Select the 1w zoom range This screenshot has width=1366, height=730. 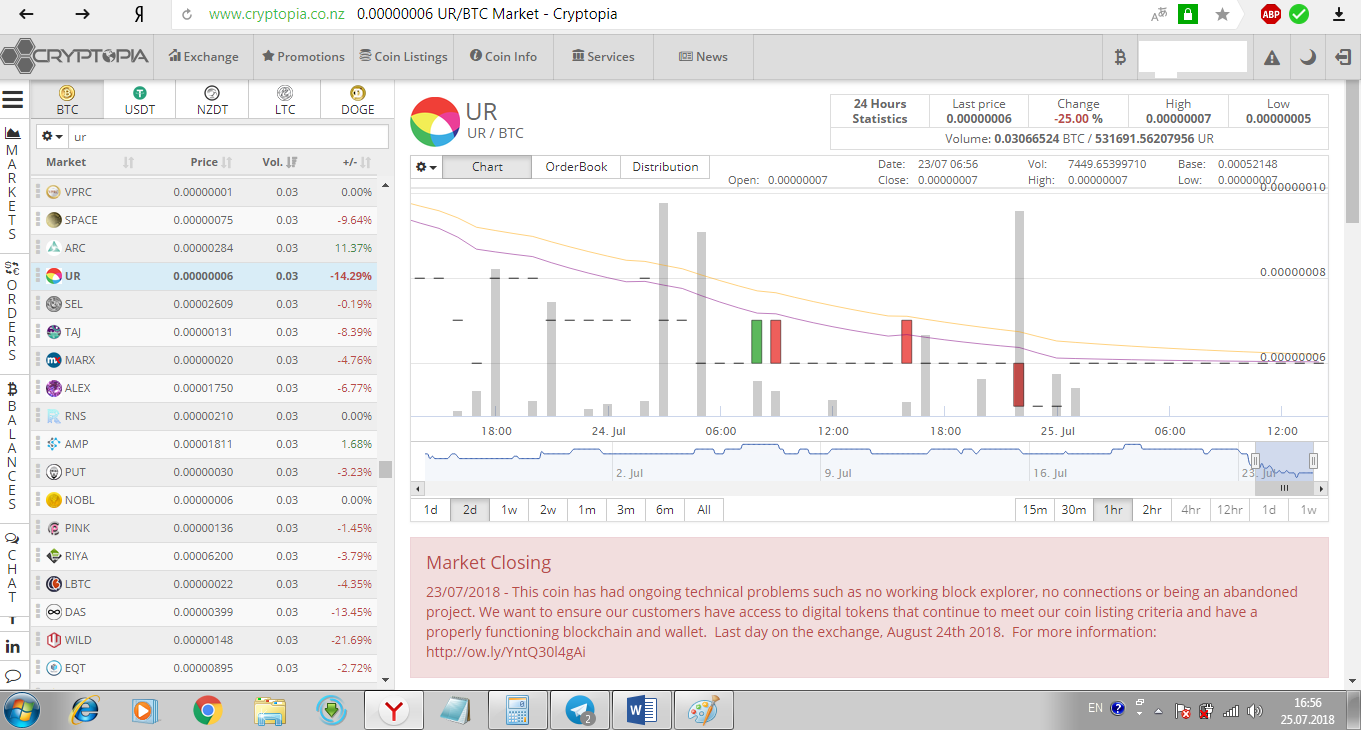click(509, 510)
